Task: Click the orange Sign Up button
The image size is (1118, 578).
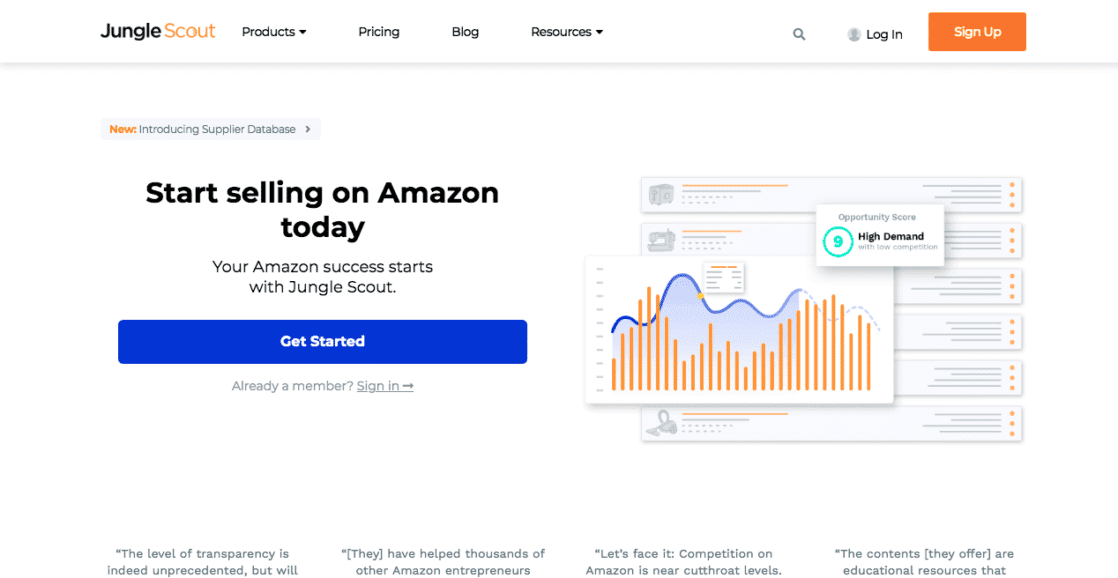Action: [x=977, y=31]
